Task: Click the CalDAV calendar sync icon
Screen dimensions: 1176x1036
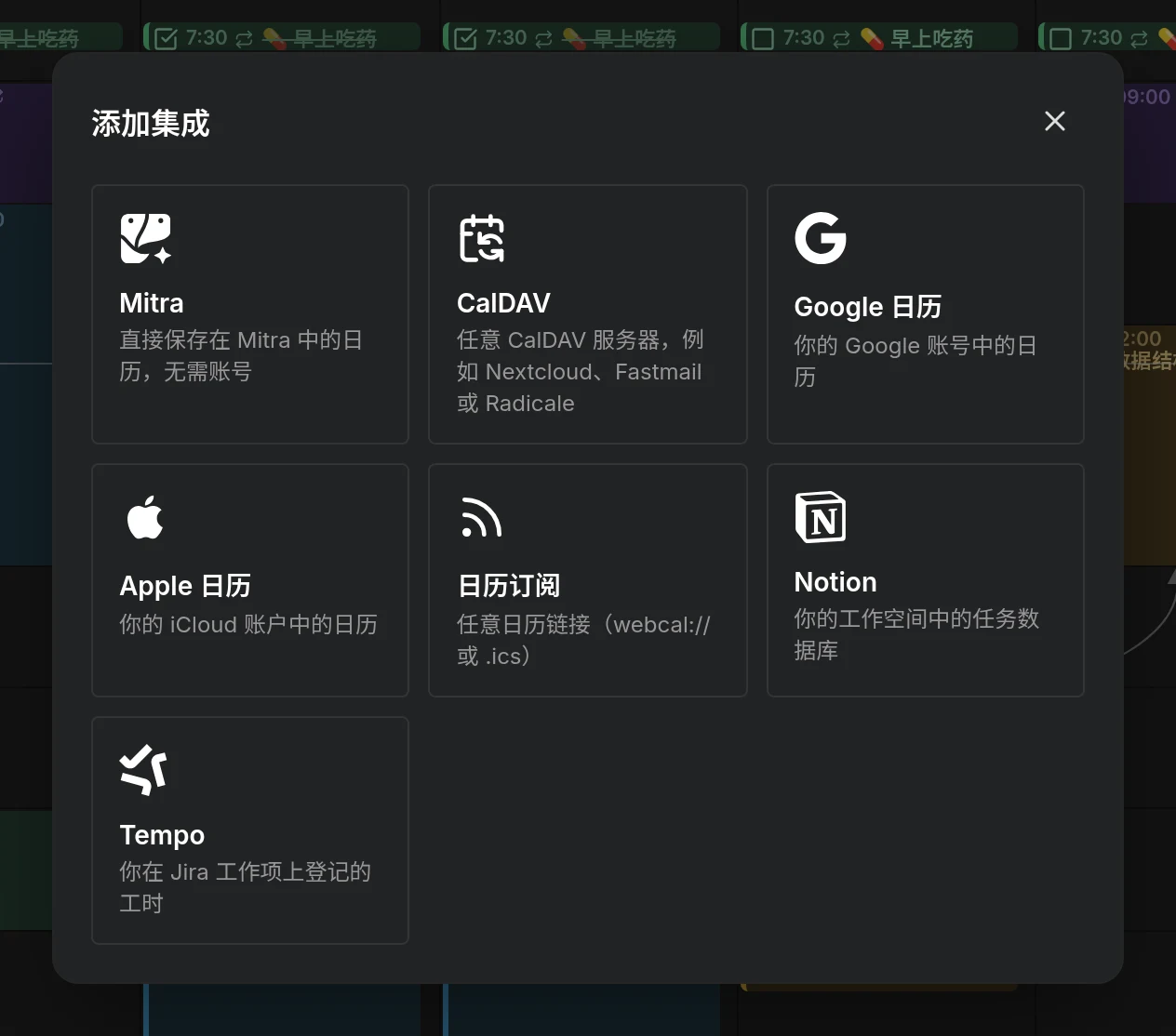Action: click(482, 238)
